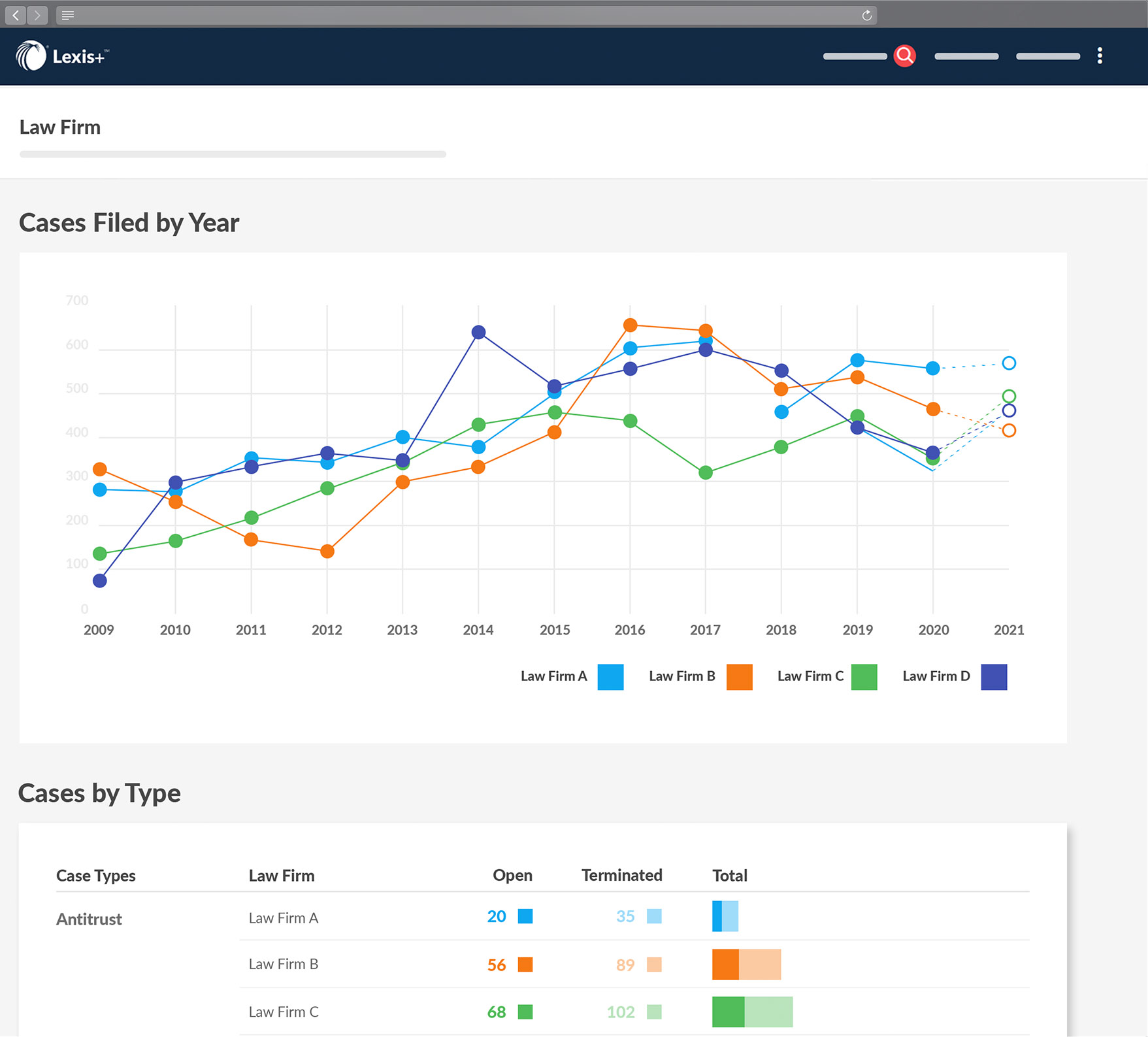Click the page reload icon
The image size is (1148, 1037).
tap(866, 14)
